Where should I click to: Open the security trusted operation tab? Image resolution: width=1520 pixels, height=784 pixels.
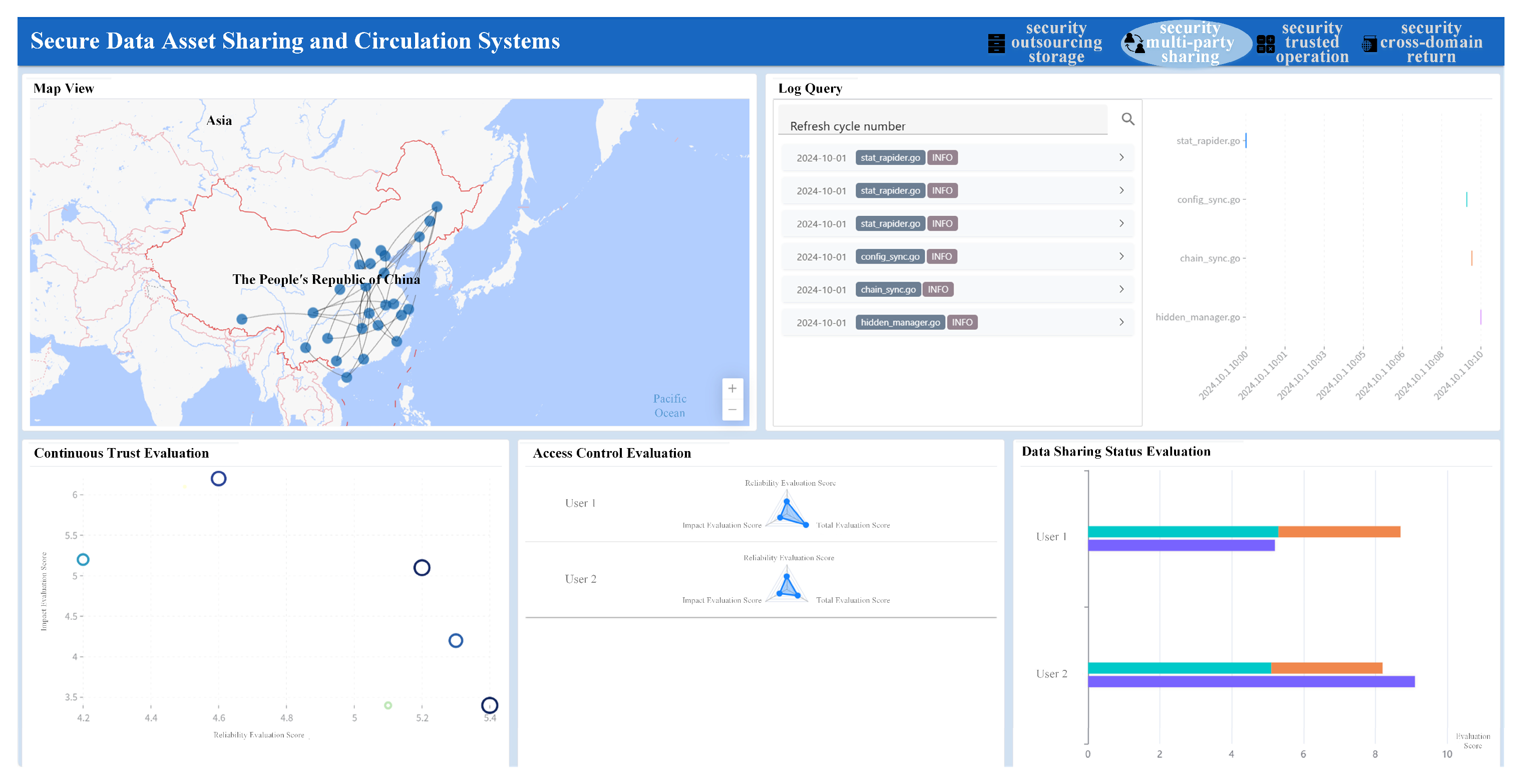1312,43
